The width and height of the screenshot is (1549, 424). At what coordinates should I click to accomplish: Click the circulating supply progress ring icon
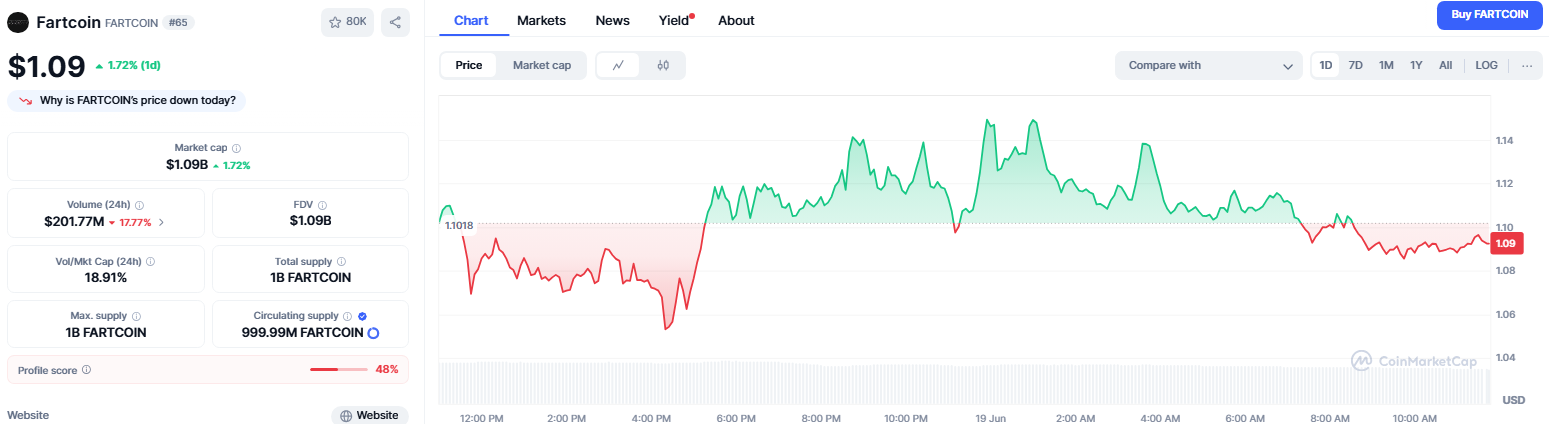tap(373, 333)
